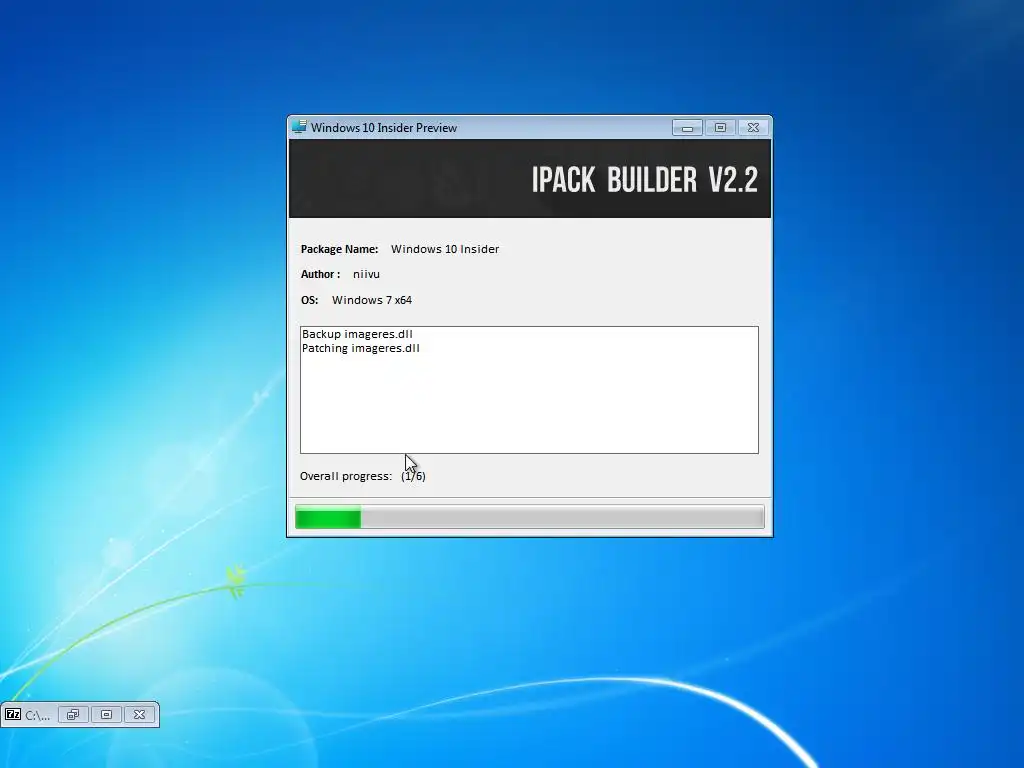Click the iPack Builder V2.2 banner

pos(530,178)
